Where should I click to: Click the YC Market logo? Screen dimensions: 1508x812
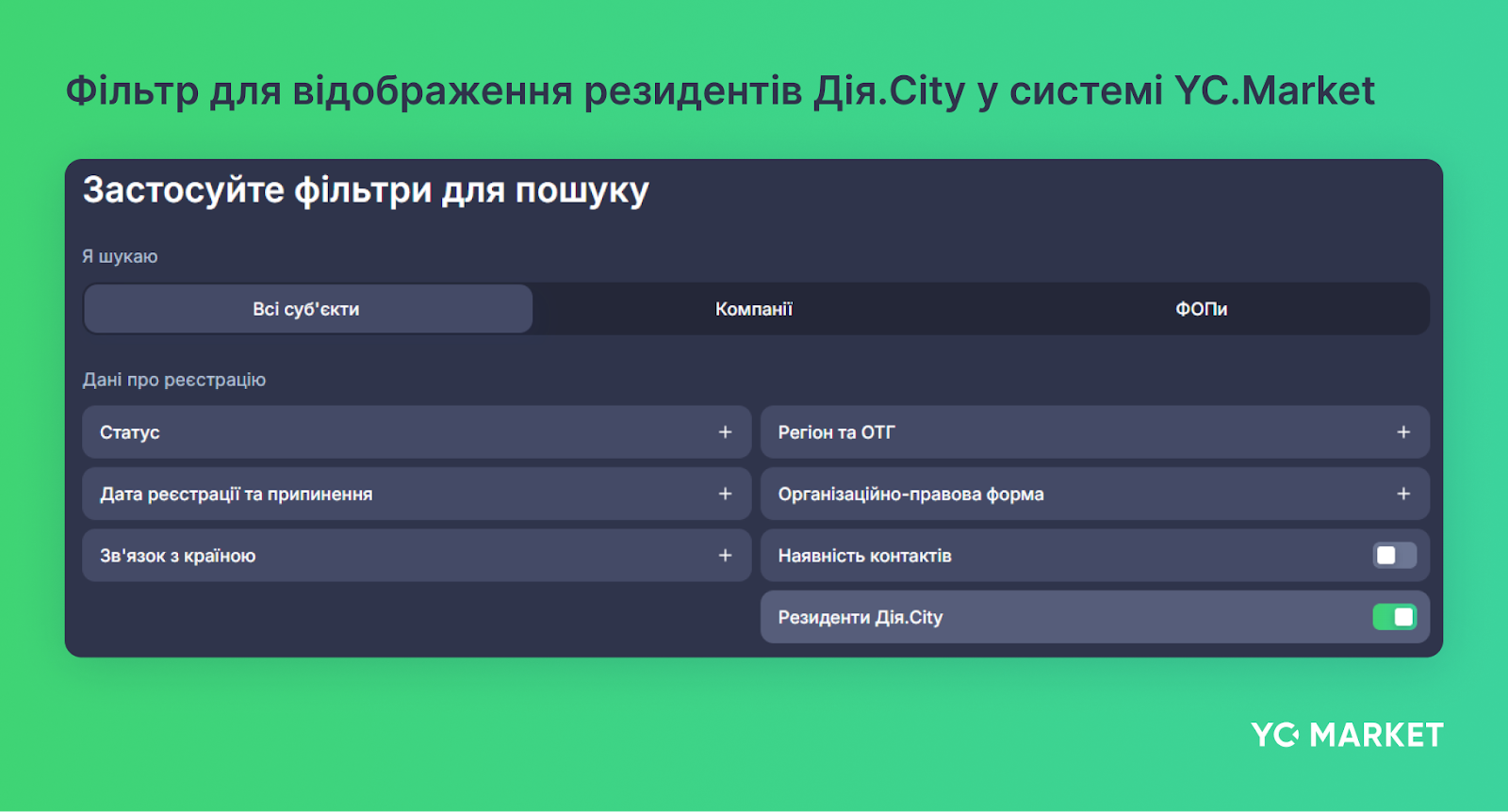1347,735
